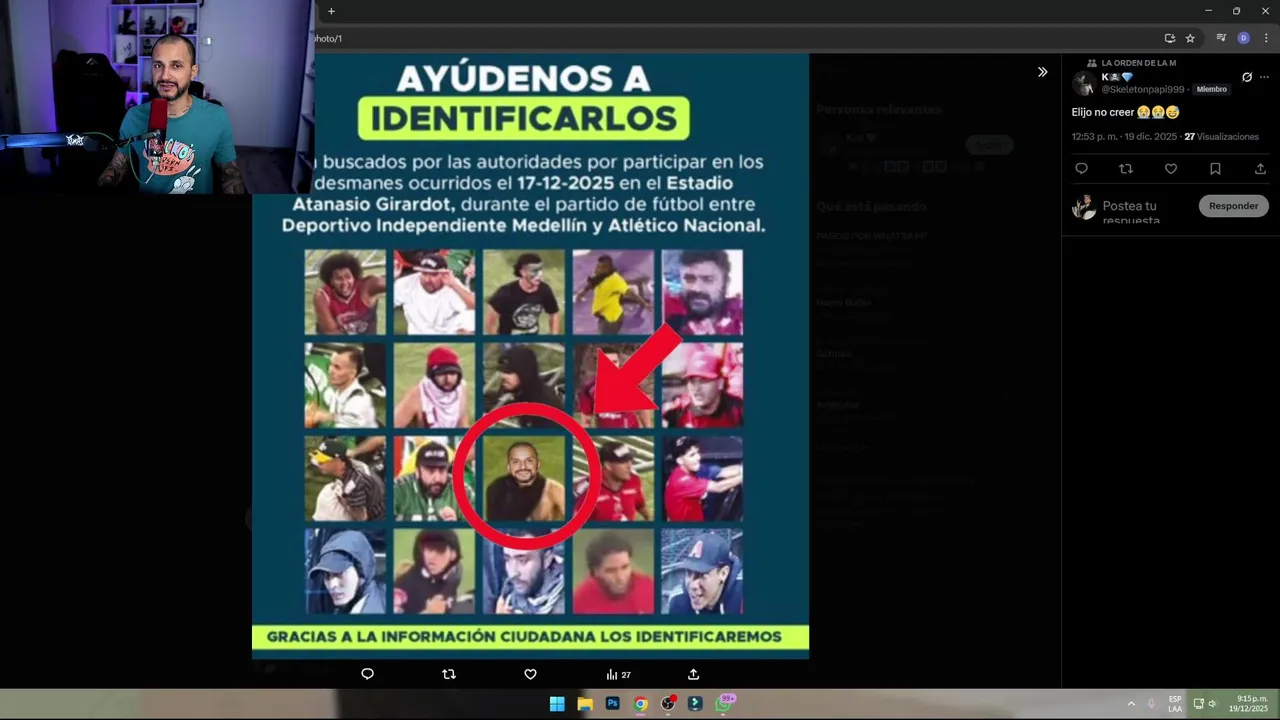Open the post's more options ellipsis
This screenshot has height=720, width=1280.
pyautogui.click(x=1264, y=77)
